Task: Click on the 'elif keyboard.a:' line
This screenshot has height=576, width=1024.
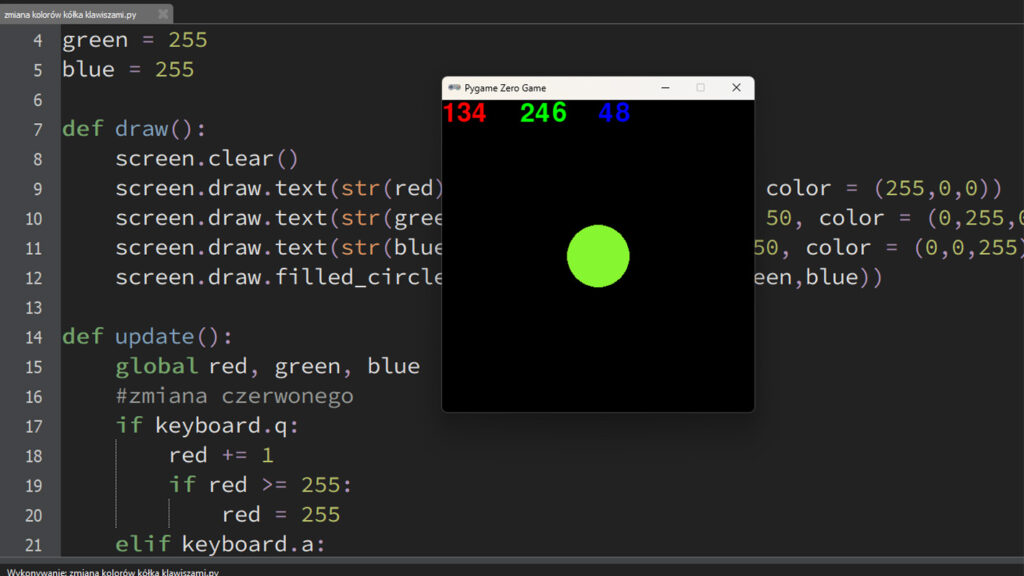Action: pos(220,544)
